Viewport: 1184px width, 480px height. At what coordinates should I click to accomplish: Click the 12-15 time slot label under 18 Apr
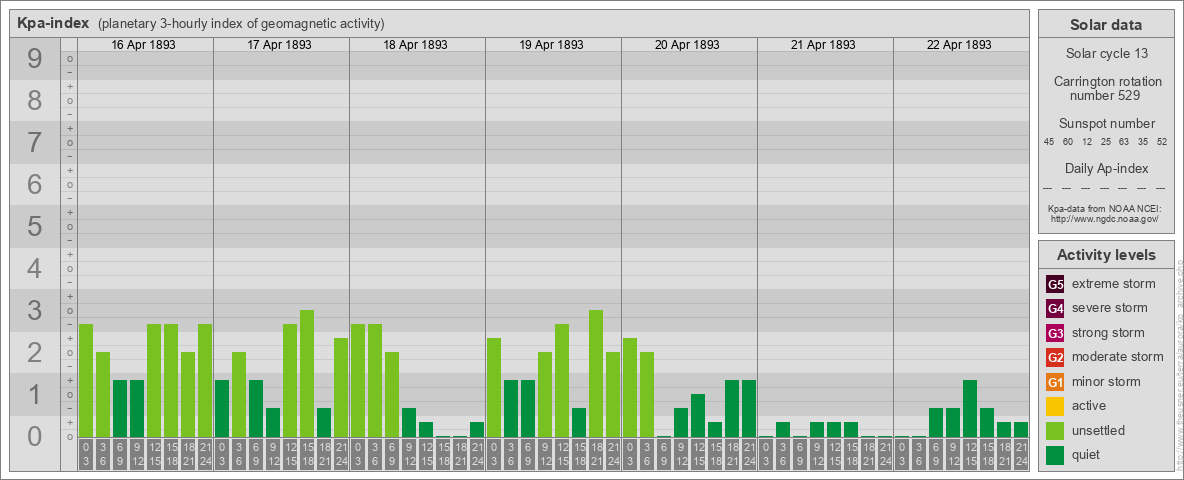(426, 455)
